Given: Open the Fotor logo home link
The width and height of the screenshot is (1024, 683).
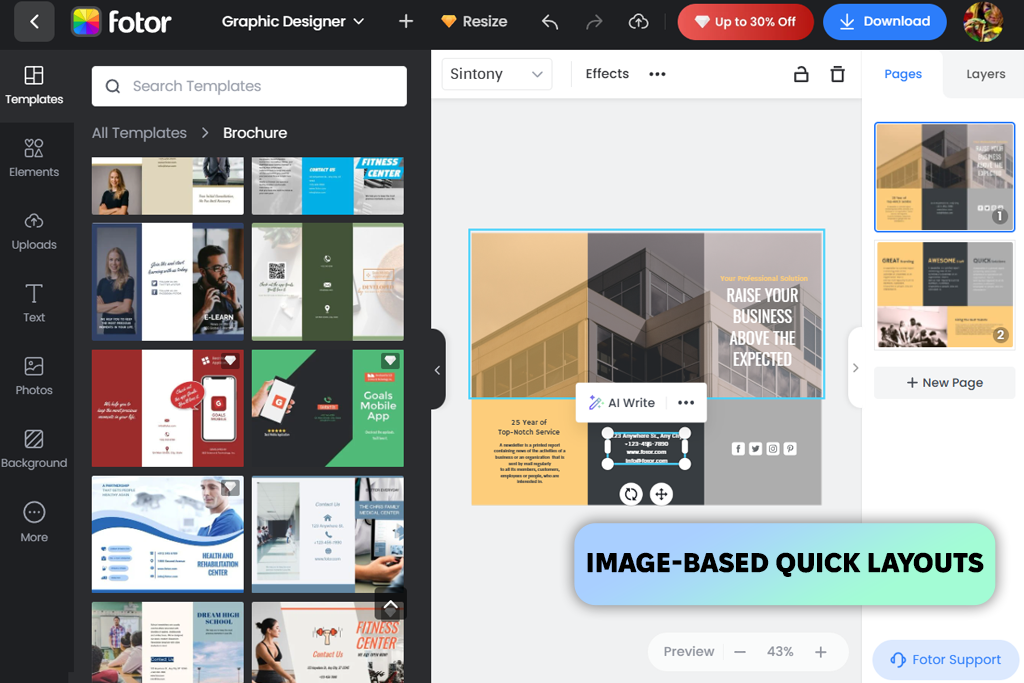Looking at the screenshot, I should [x=121, y=22].
